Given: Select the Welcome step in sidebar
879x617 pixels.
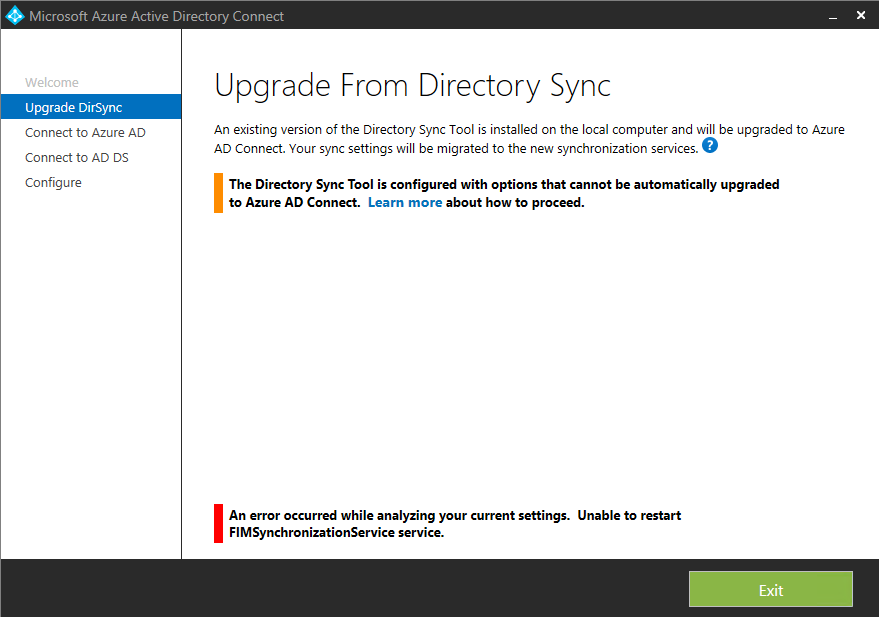Looking at the screenshot, I should 52,82.
